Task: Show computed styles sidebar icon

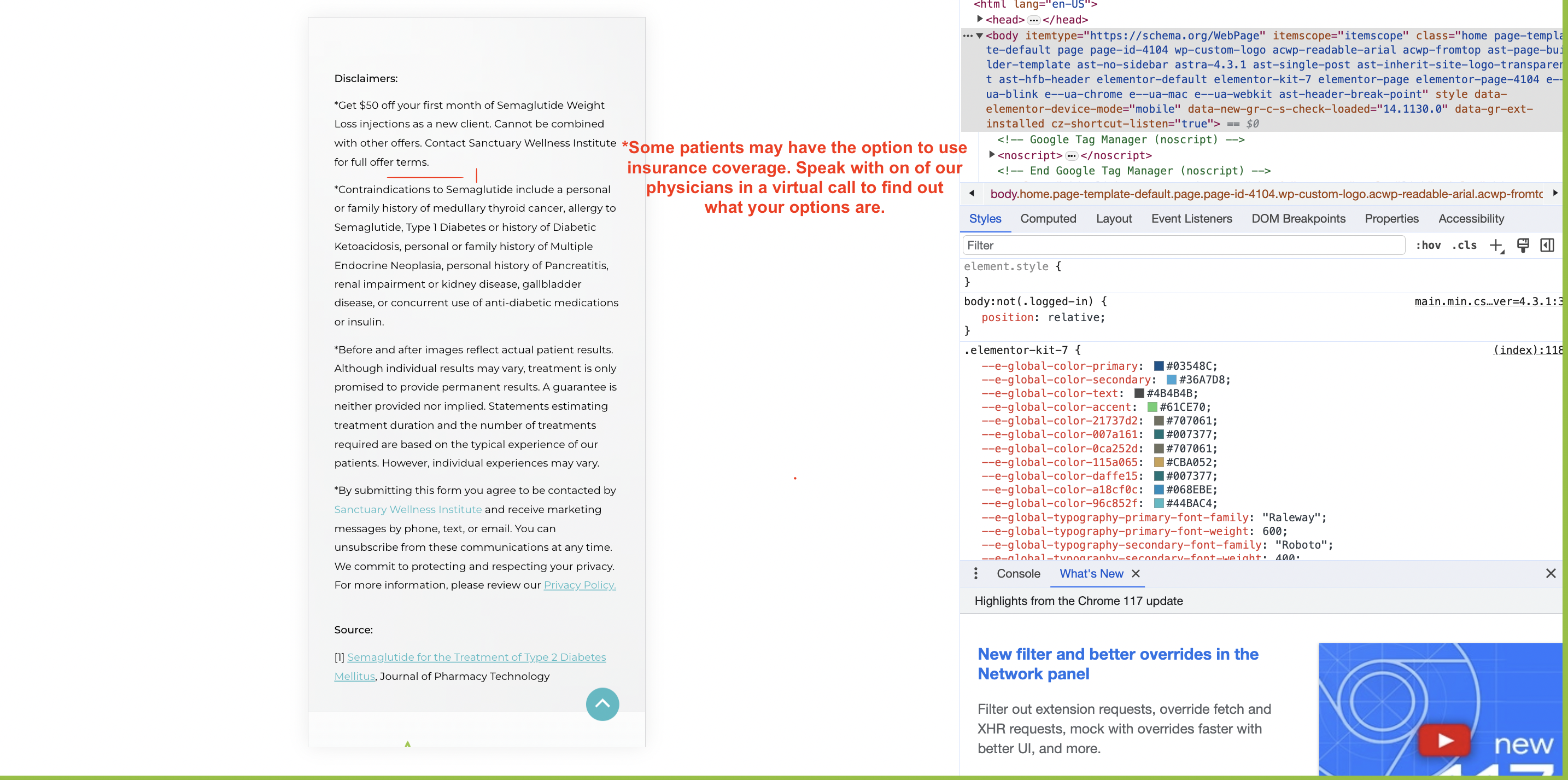Action: (x=1547, y=246)
